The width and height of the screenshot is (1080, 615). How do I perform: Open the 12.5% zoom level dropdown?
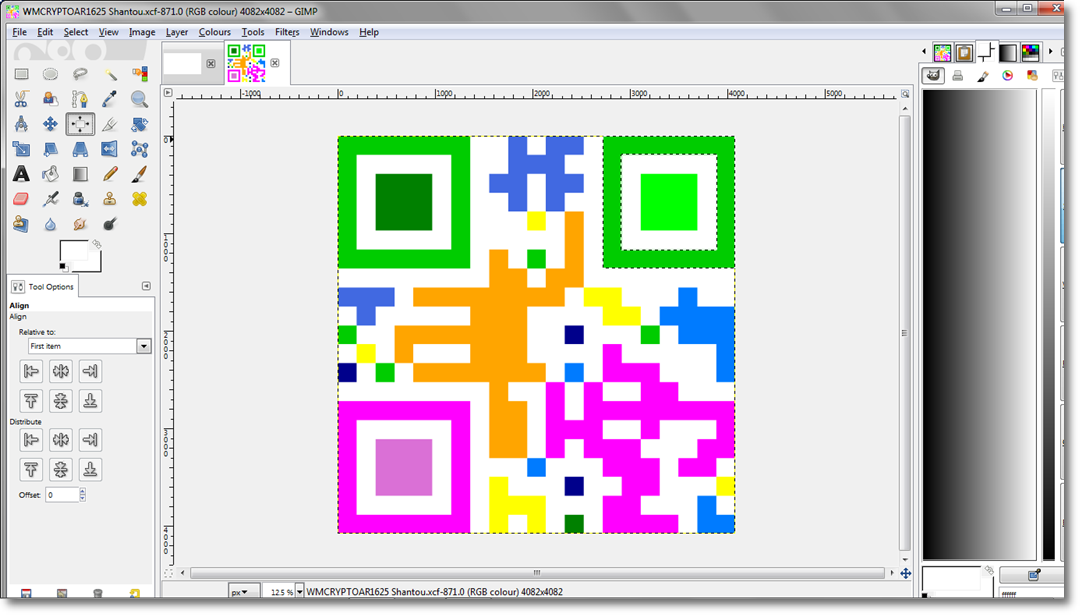point(300,592)
